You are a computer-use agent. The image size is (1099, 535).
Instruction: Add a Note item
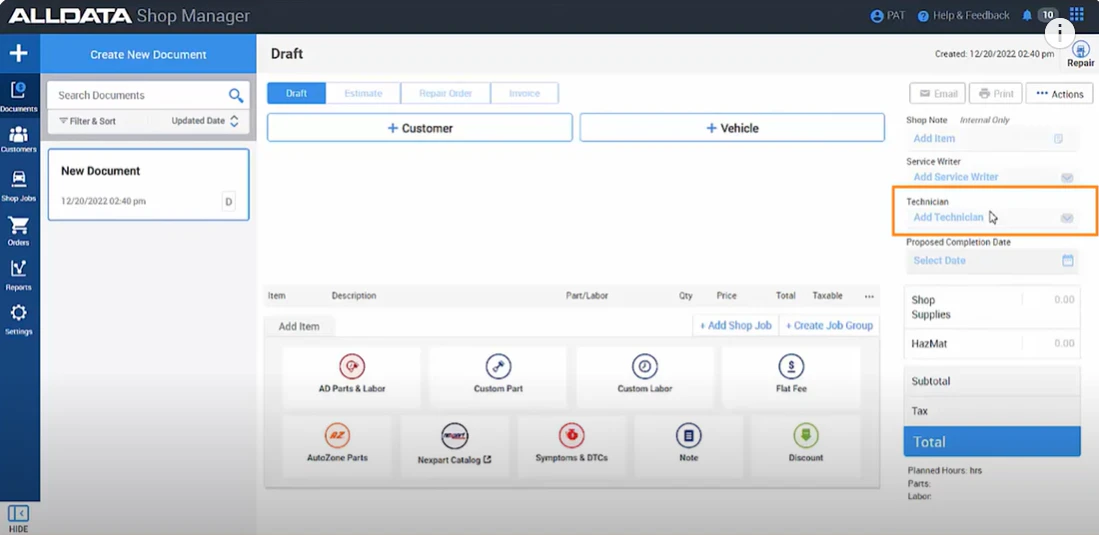point(689,445)
